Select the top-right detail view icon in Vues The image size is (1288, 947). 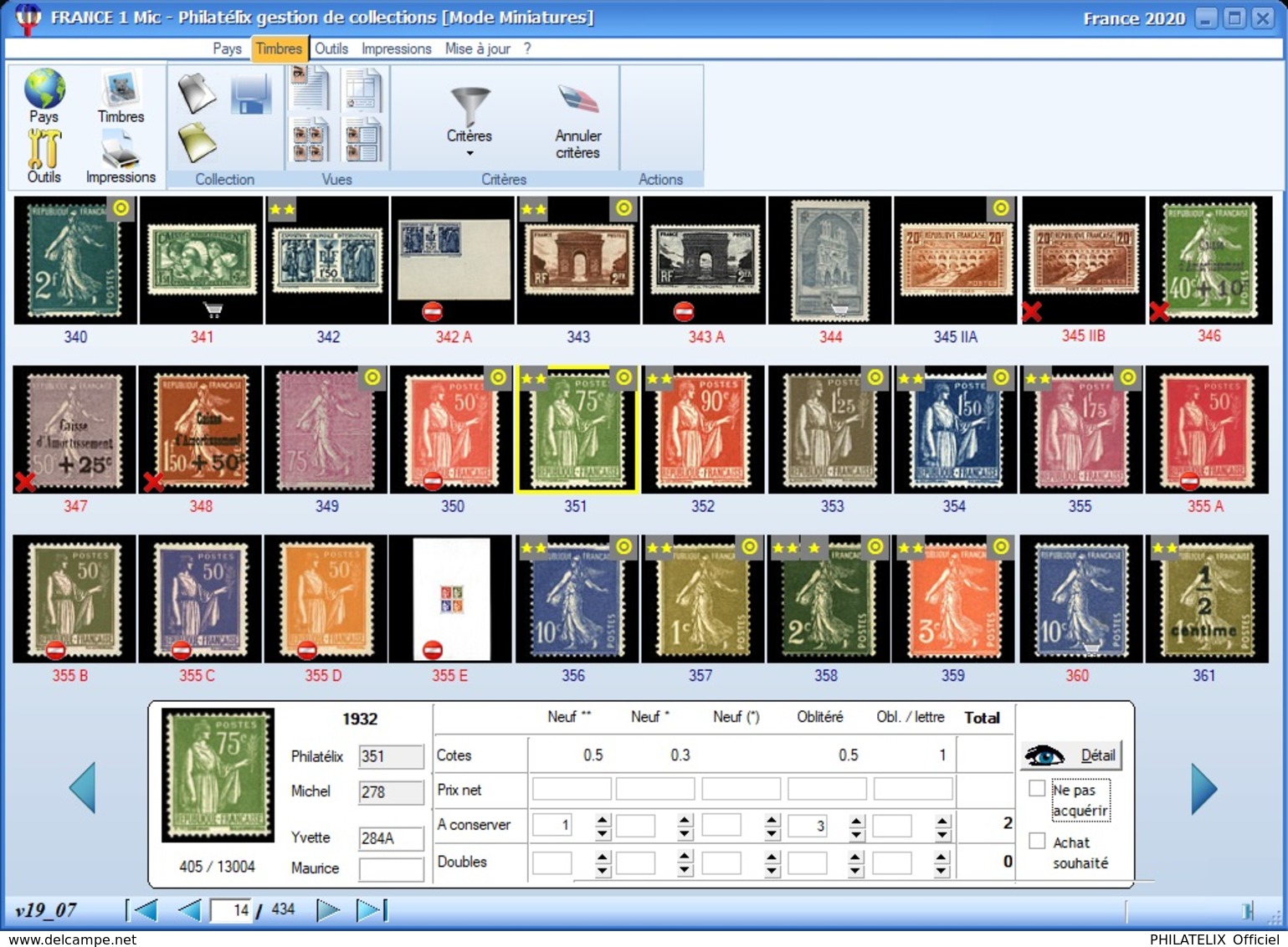tap(363, 90)
